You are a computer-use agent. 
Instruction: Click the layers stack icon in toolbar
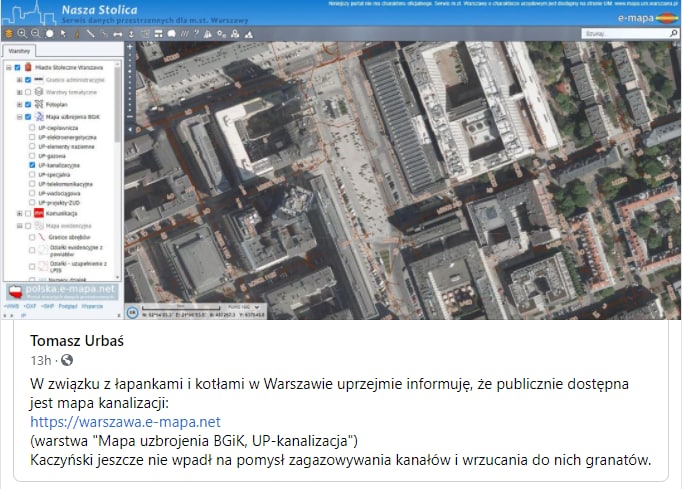8,33
